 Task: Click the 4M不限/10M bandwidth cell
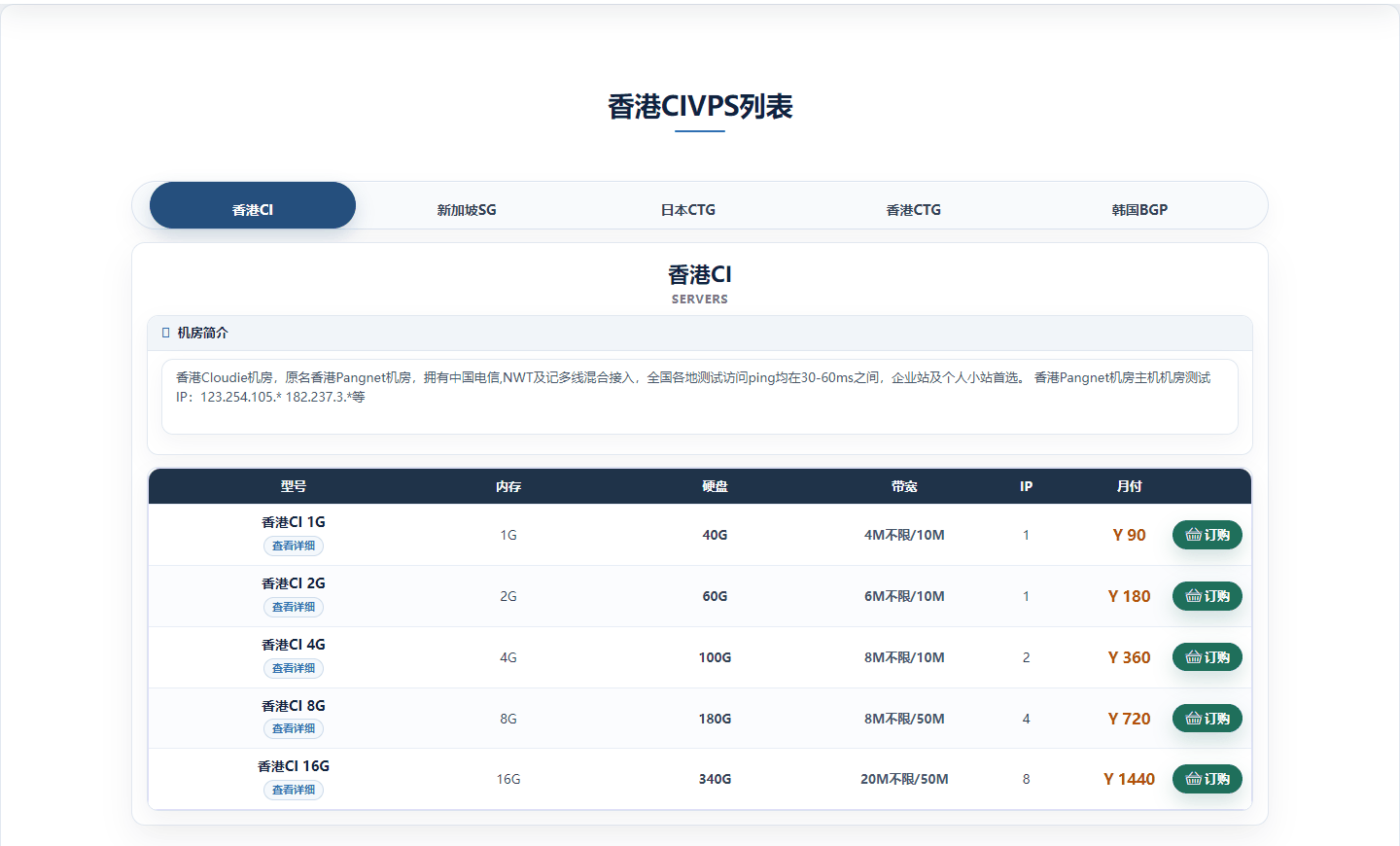[904, 535]
